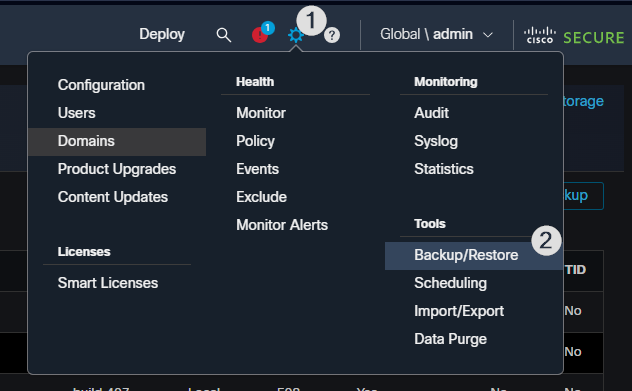The height and width of the screenshot is (391, 632).
Task: Select Backup/Restore under Tools
Action: point(474,256)
